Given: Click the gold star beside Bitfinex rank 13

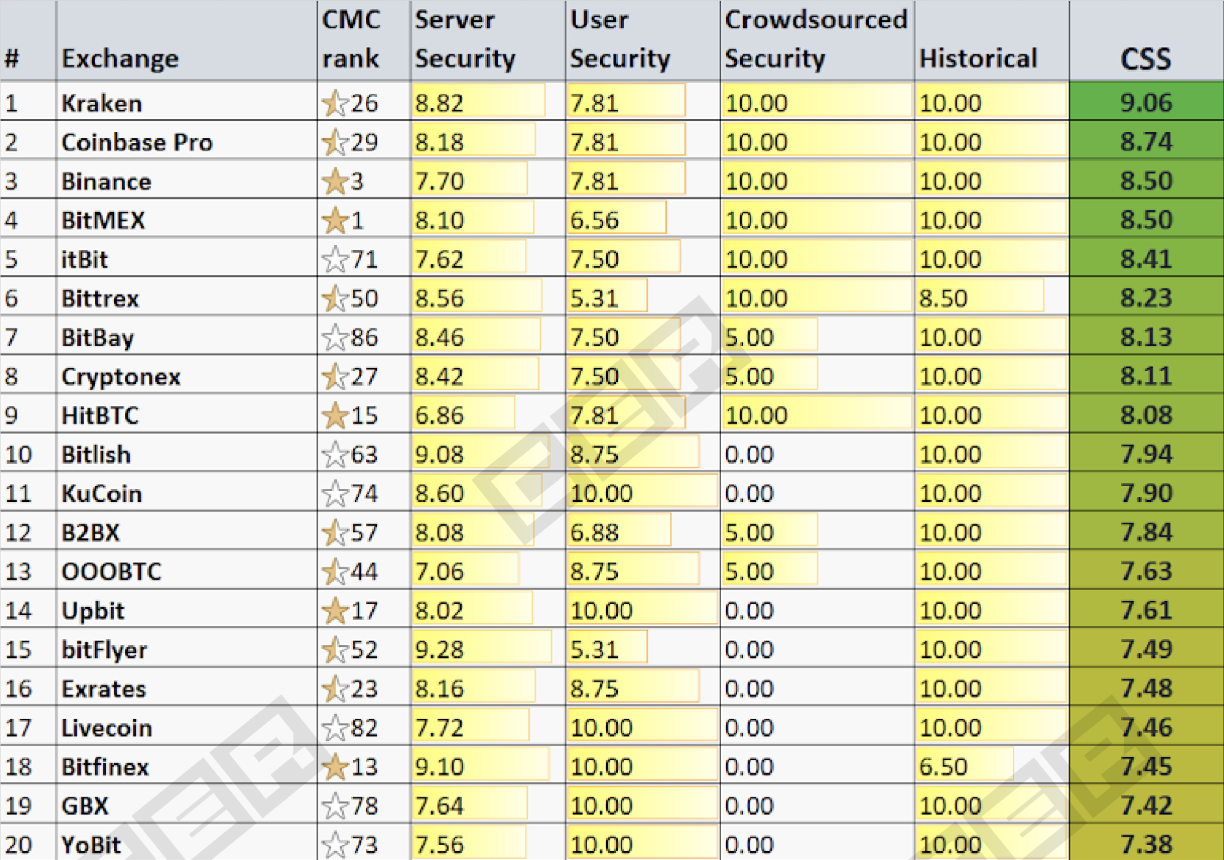Looking at the screenshot, I should tap(333, 767).
